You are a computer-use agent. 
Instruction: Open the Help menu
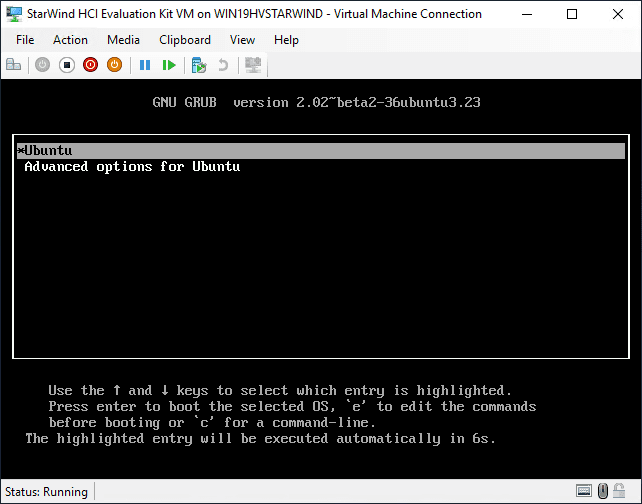click(x=286, y=40)
